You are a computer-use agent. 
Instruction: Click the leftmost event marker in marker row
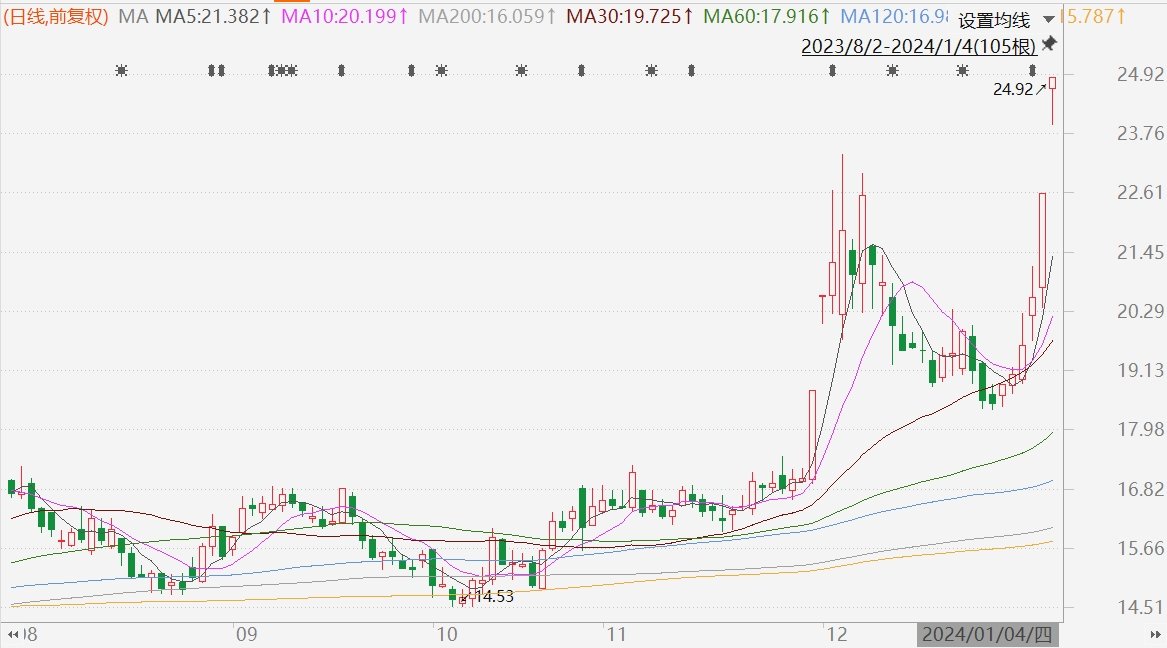click(x=121, y=70)
